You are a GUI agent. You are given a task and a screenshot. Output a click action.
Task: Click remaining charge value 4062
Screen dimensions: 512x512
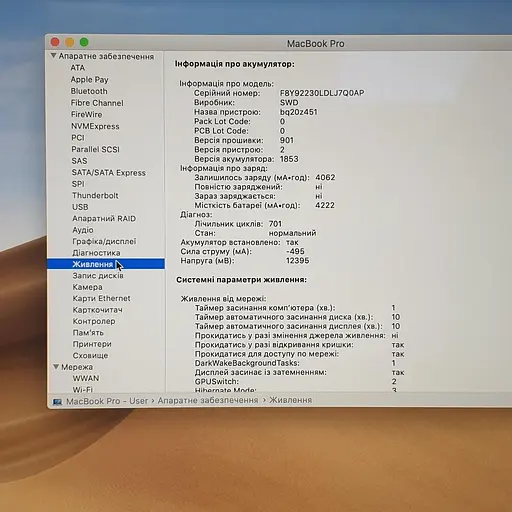click(325, 177)
